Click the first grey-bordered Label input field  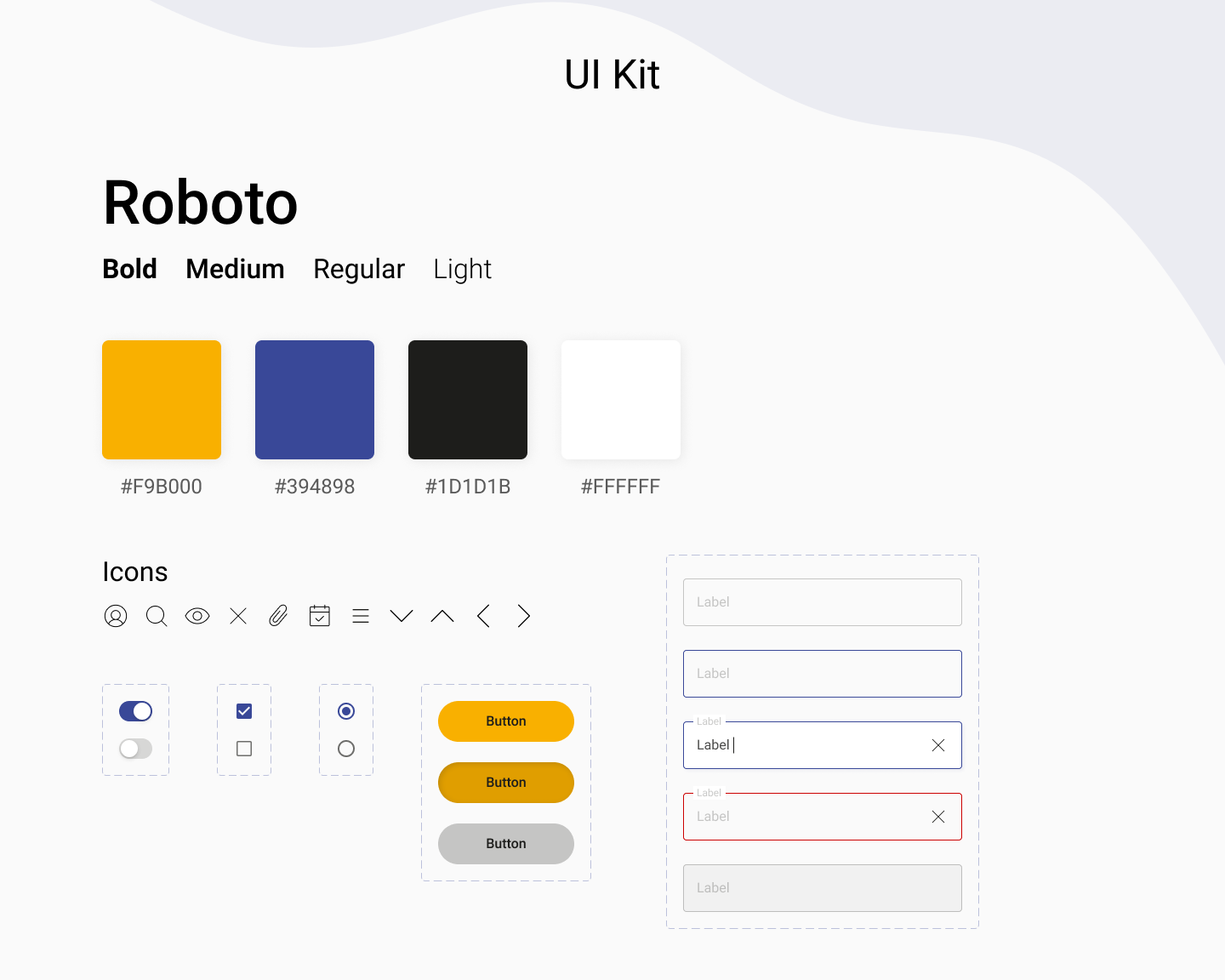[822, 602]
